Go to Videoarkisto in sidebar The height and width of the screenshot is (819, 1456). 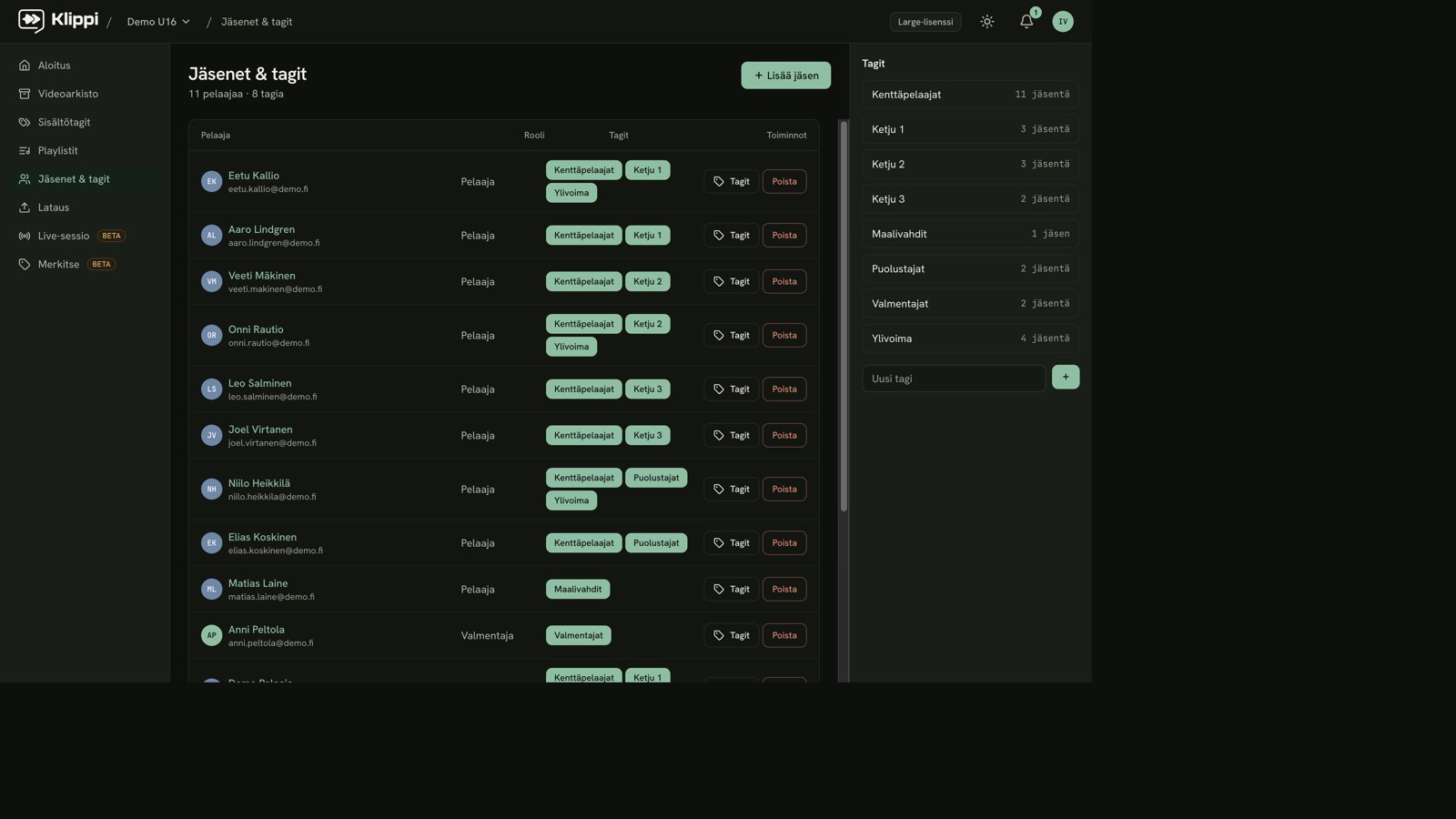85,94
